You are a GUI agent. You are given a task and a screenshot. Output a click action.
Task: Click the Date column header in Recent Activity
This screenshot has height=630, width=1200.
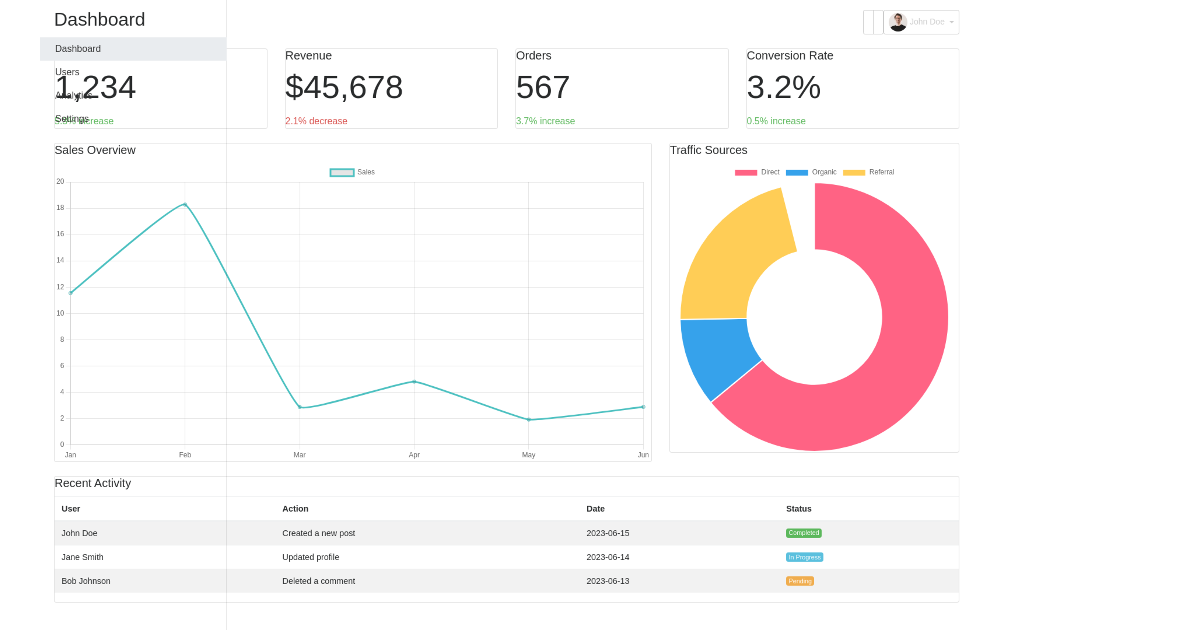(x=595, y=508)
